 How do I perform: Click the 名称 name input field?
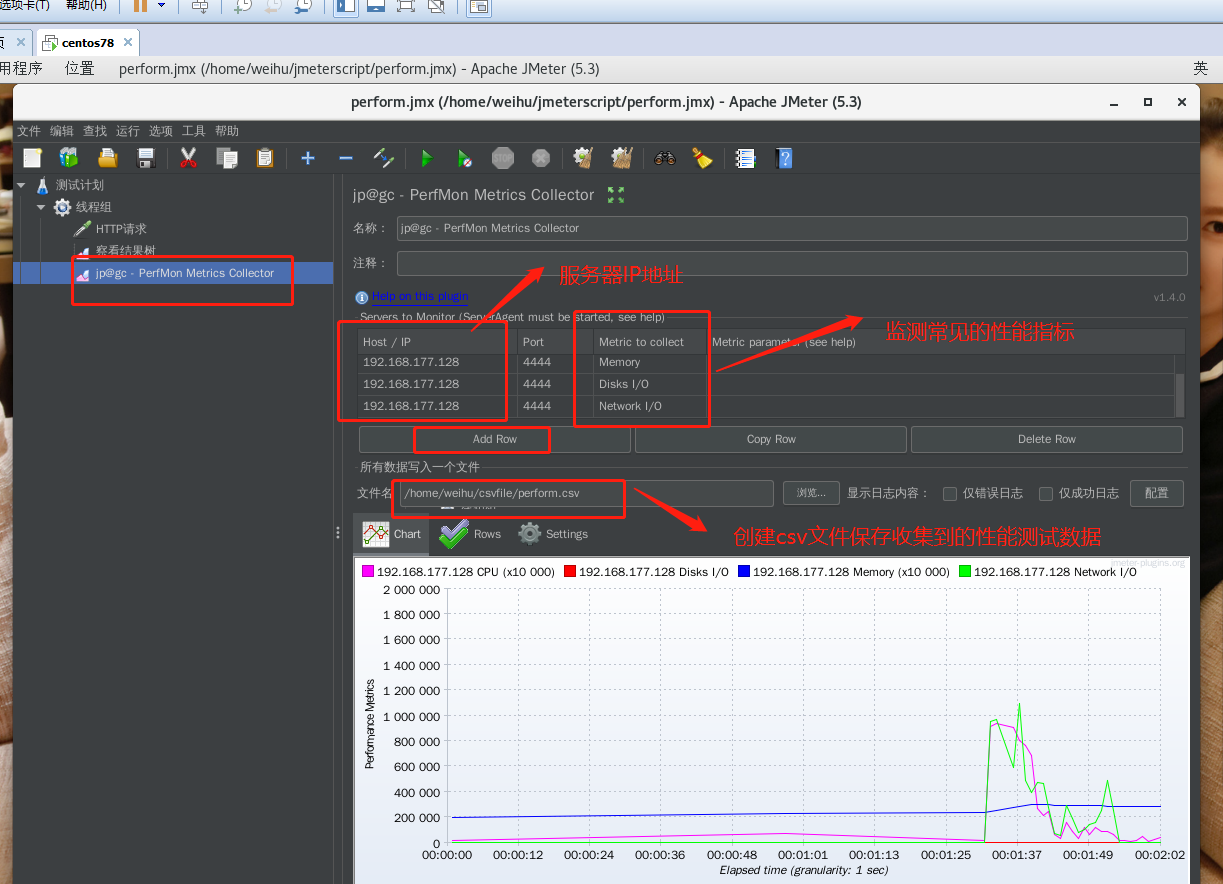coord(792,228)
